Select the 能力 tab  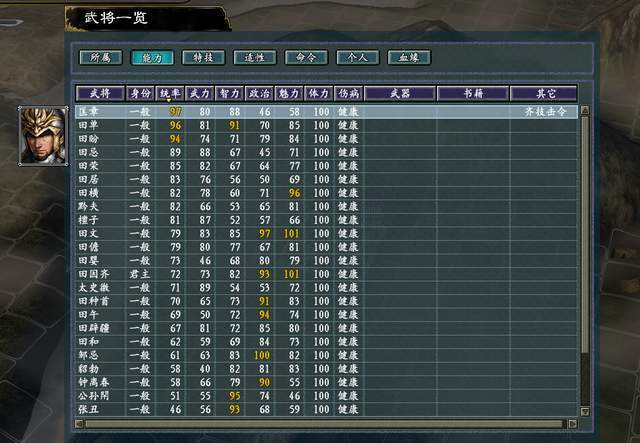tap(152, 58)
